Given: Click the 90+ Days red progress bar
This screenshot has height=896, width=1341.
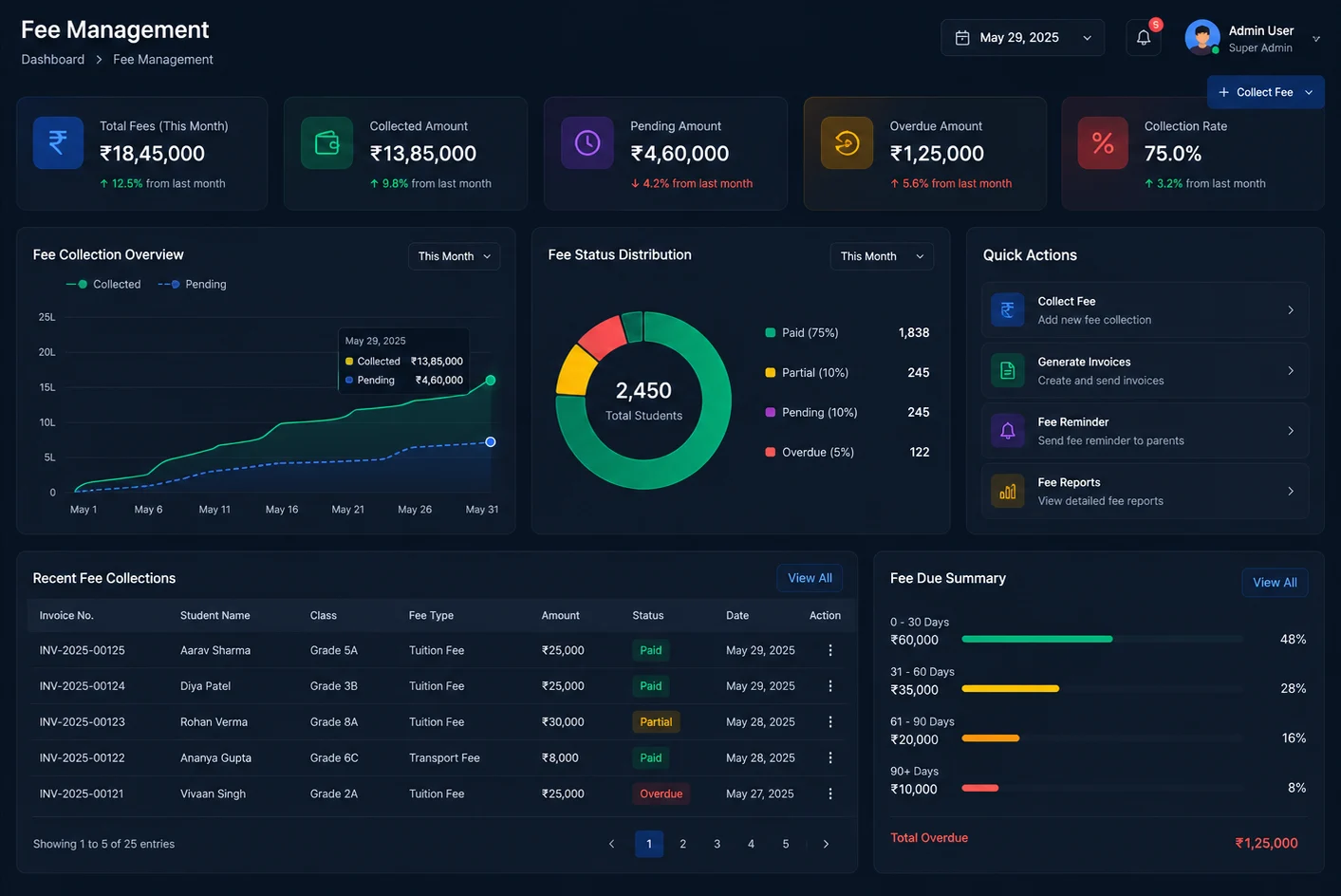Looking at the screenshot, I should click(x=980, y=788).
